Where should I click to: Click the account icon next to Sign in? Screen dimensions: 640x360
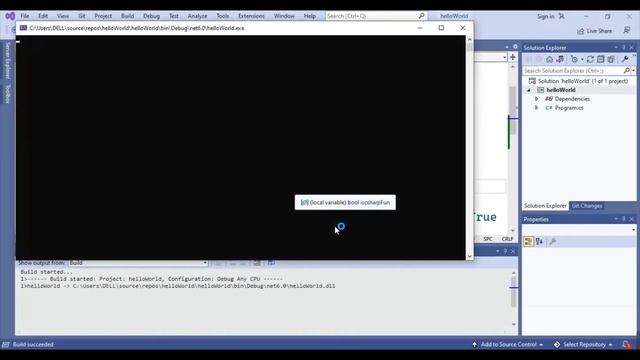562,16
